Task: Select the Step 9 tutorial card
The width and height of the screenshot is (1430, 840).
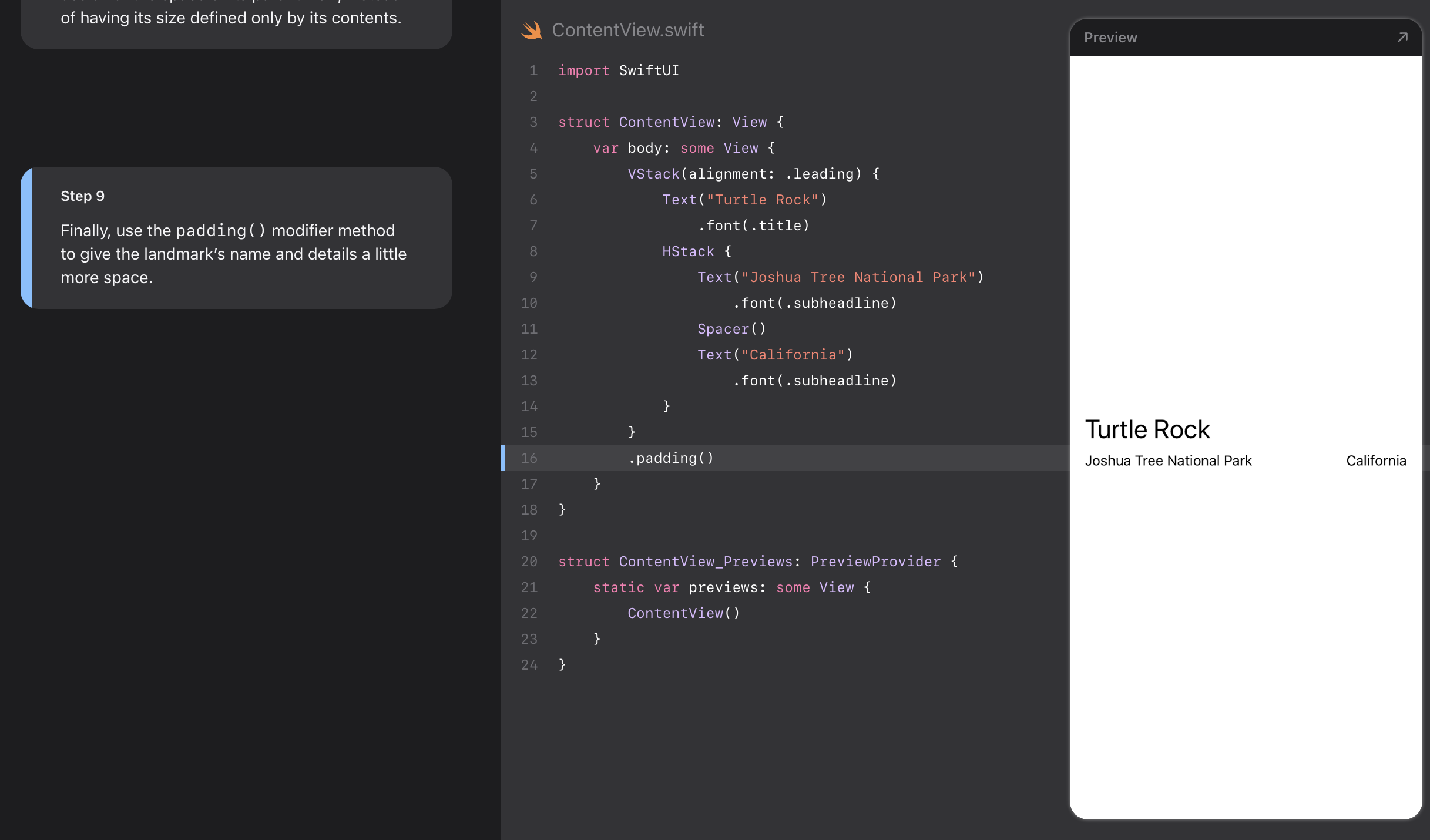Action: [x=236, y=238]
